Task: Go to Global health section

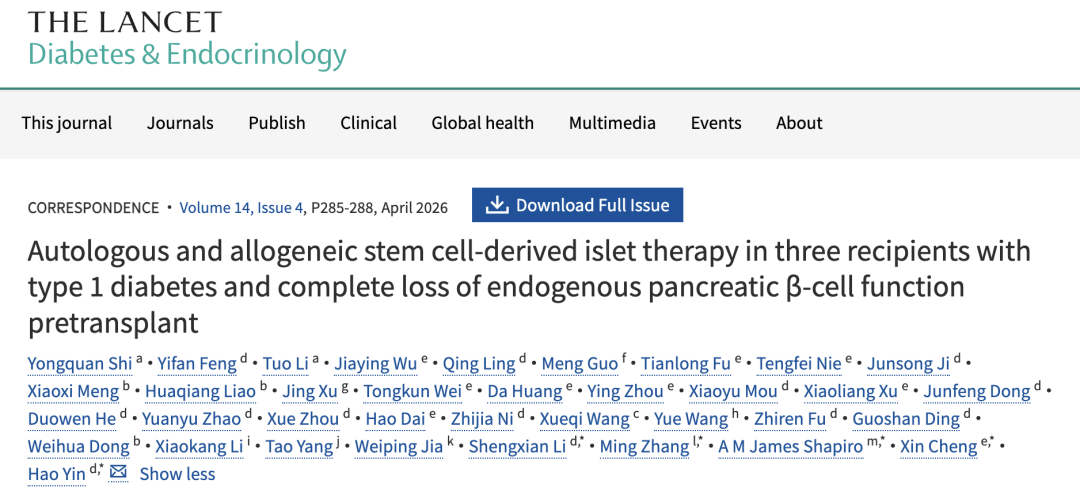Action: coord(483,123)
